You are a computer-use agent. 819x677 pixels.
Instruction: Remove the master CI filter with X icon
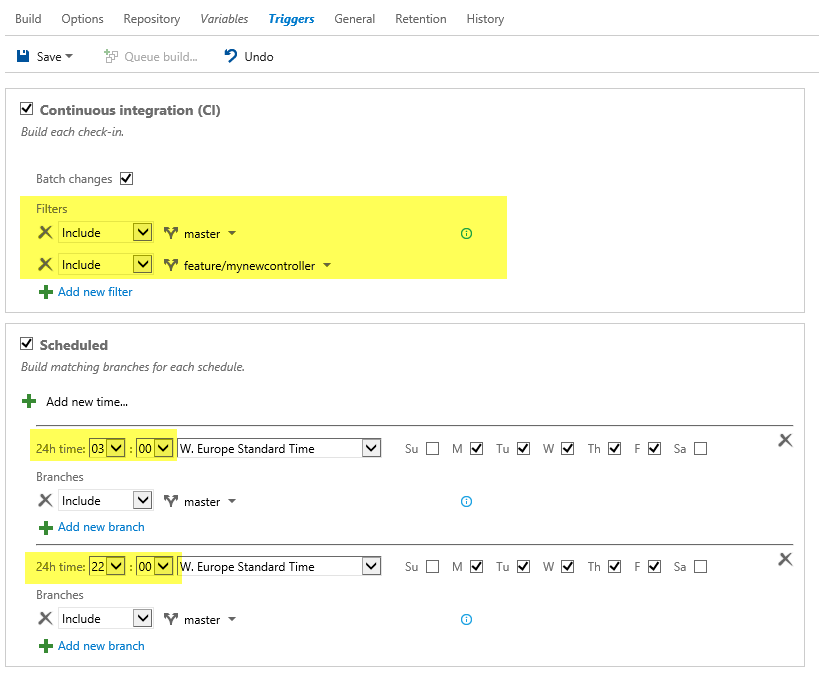pos(45,232)
